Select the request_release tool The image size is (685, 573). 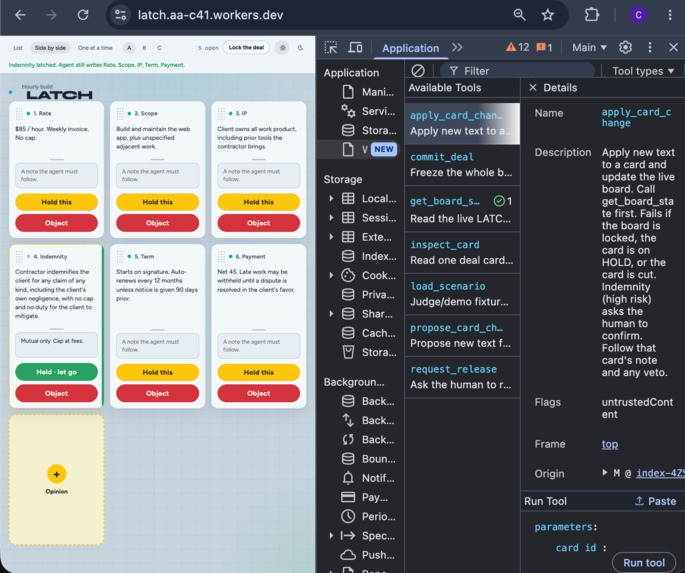click(462, 377)
